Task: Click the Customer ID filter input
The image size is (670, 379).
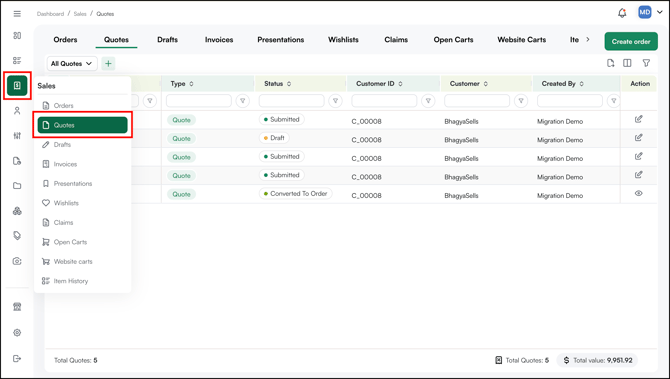Action: [x=384, y=101]
